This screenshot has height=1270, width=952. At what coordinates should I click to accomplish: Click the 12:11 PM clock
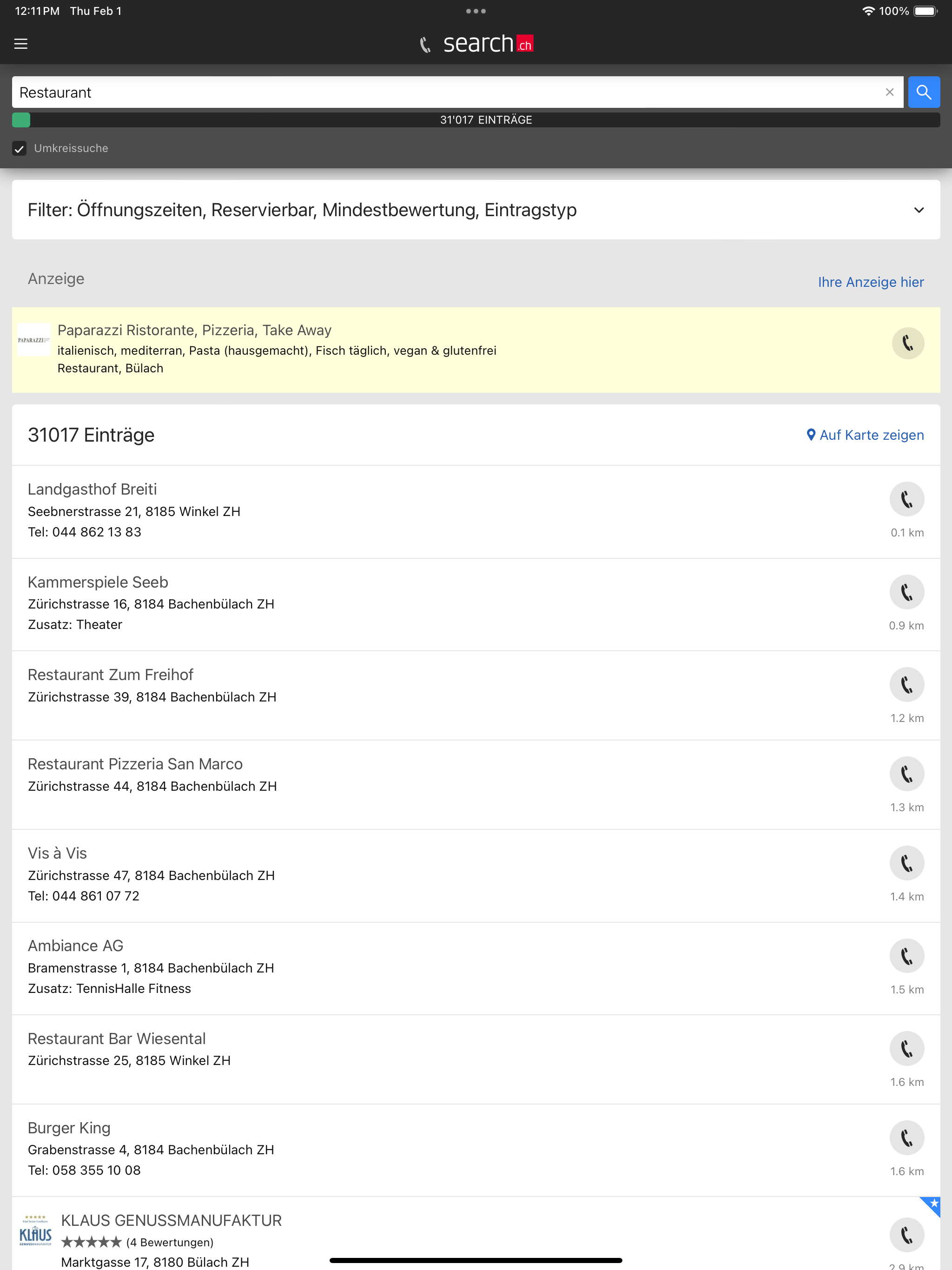pyautogui.click(x=37, y=11)
